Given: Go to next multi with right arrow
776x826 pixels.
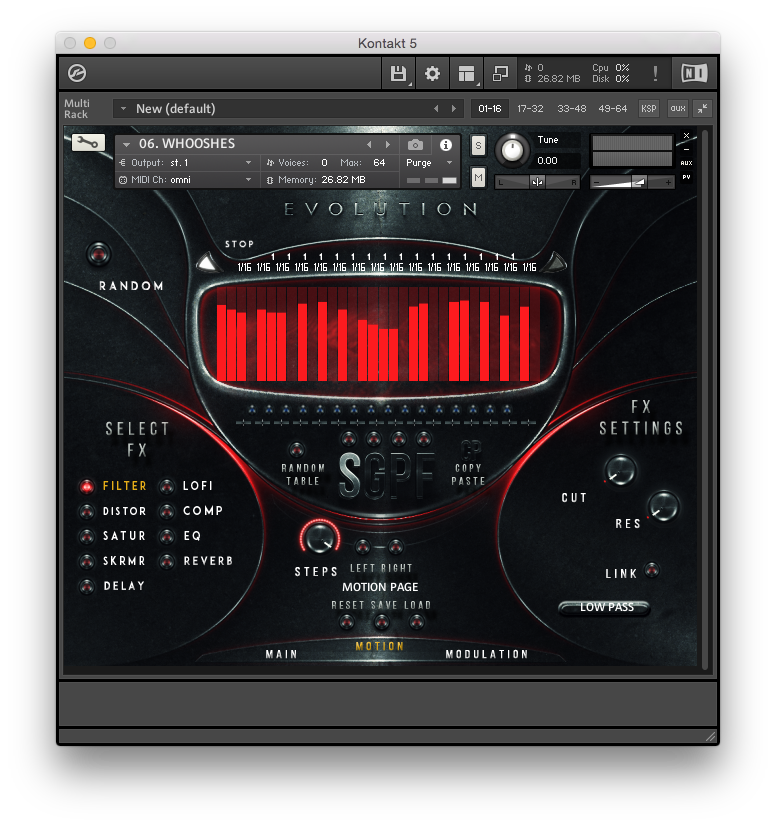Looking at the screenshot, I should click(454, 109).
